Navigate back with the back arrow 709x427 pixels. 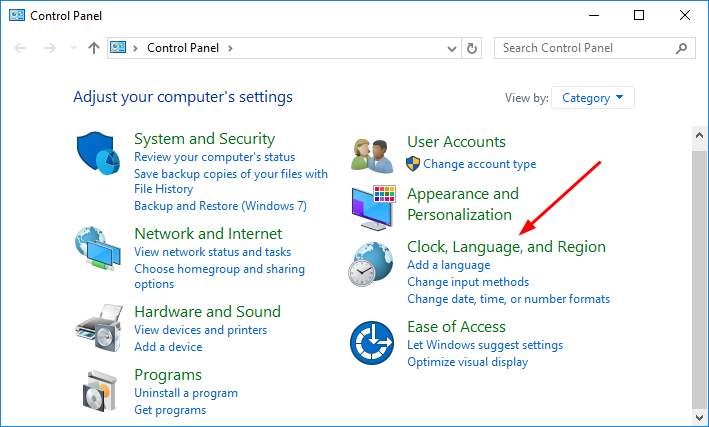pyautogui.click(x=20, y=48)
